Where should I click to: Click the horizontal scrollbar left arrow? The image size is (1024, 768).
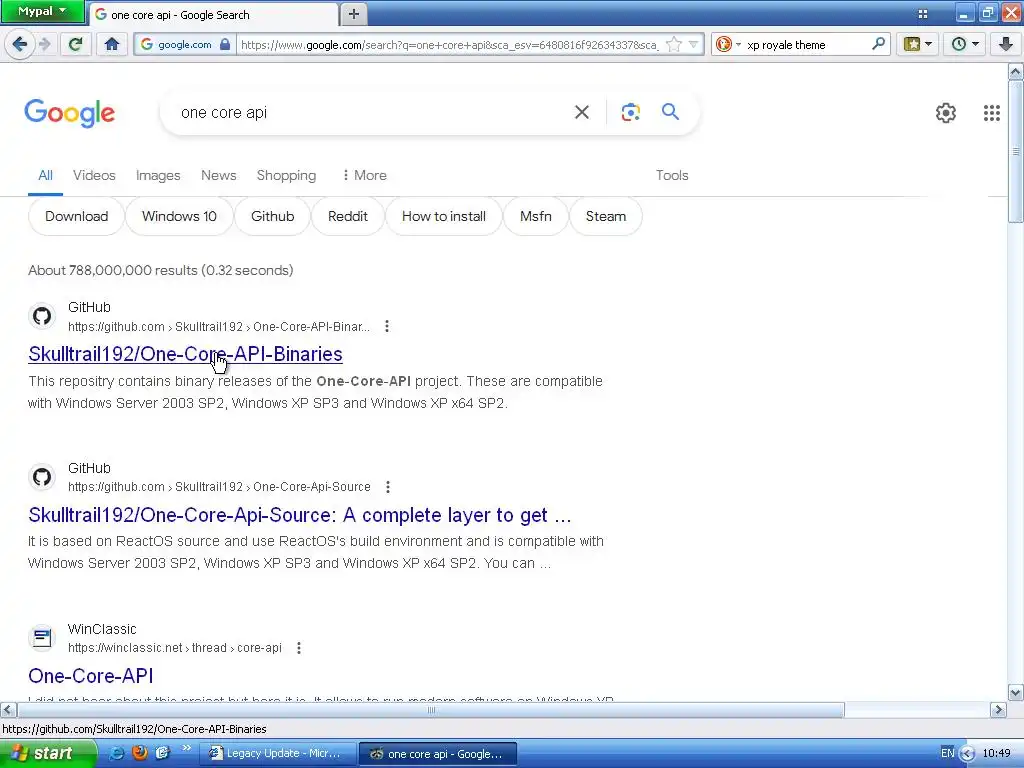(x=8, y=709)
